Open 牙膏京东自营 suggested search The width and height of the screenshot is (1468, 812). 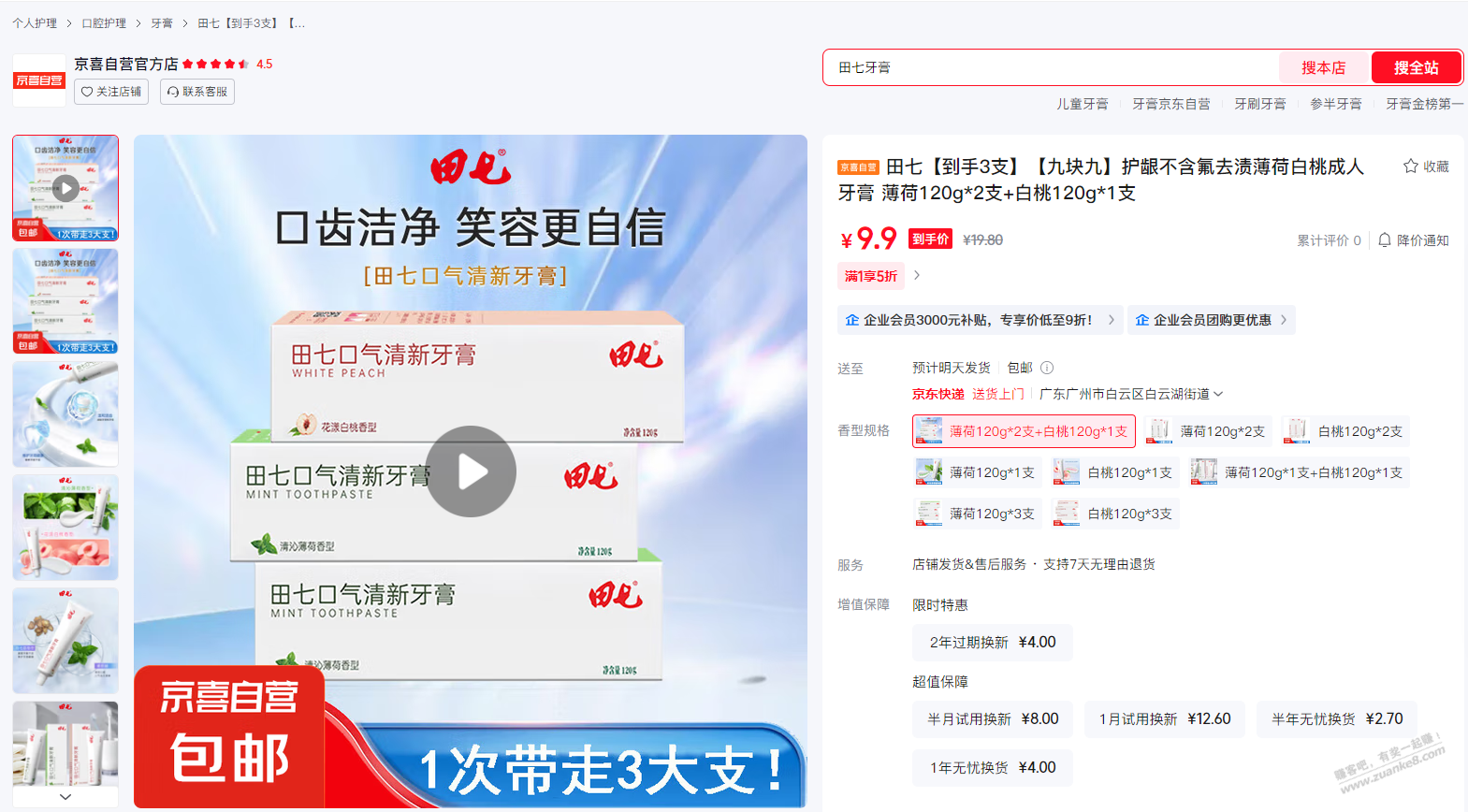click(x=1171, y=104)
